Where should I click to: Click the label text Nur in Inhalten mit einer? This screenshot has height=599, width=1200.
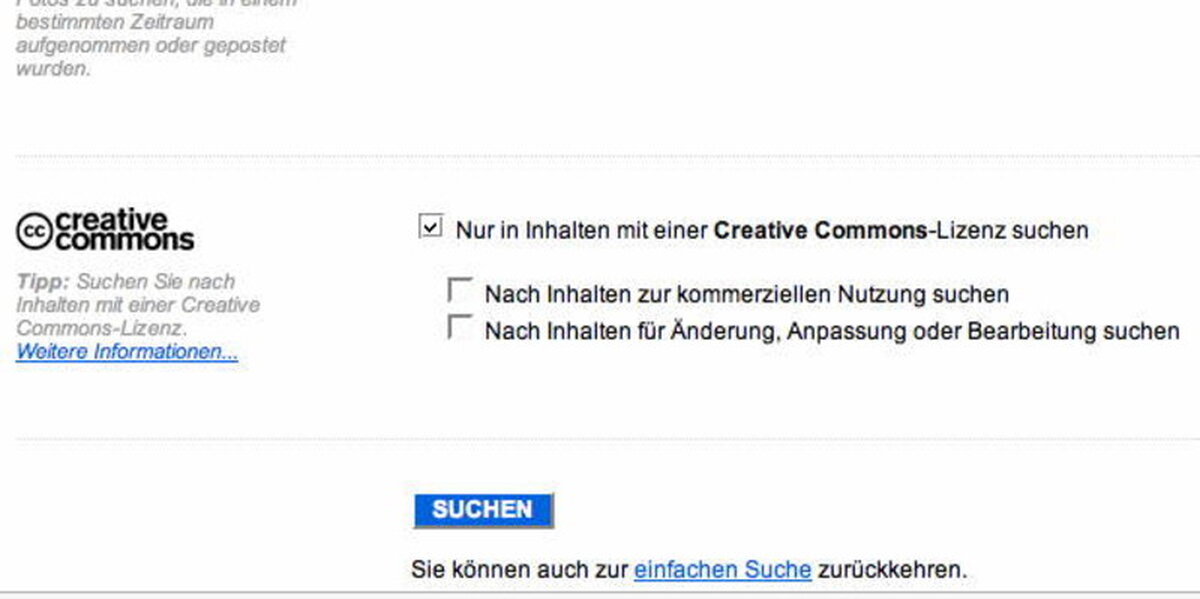point(581,230)
